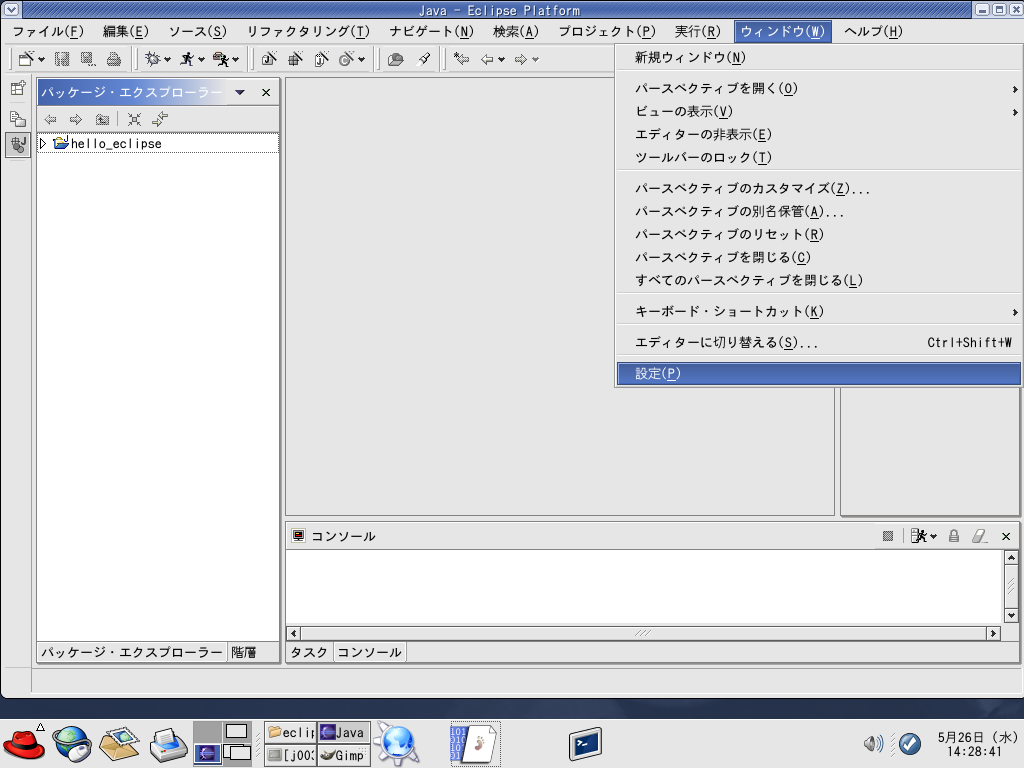Viewport: 1024px width, 768px height.
Task: Switch to the 階層 tab
Action: pyautogui.click(x=244, y=652)
